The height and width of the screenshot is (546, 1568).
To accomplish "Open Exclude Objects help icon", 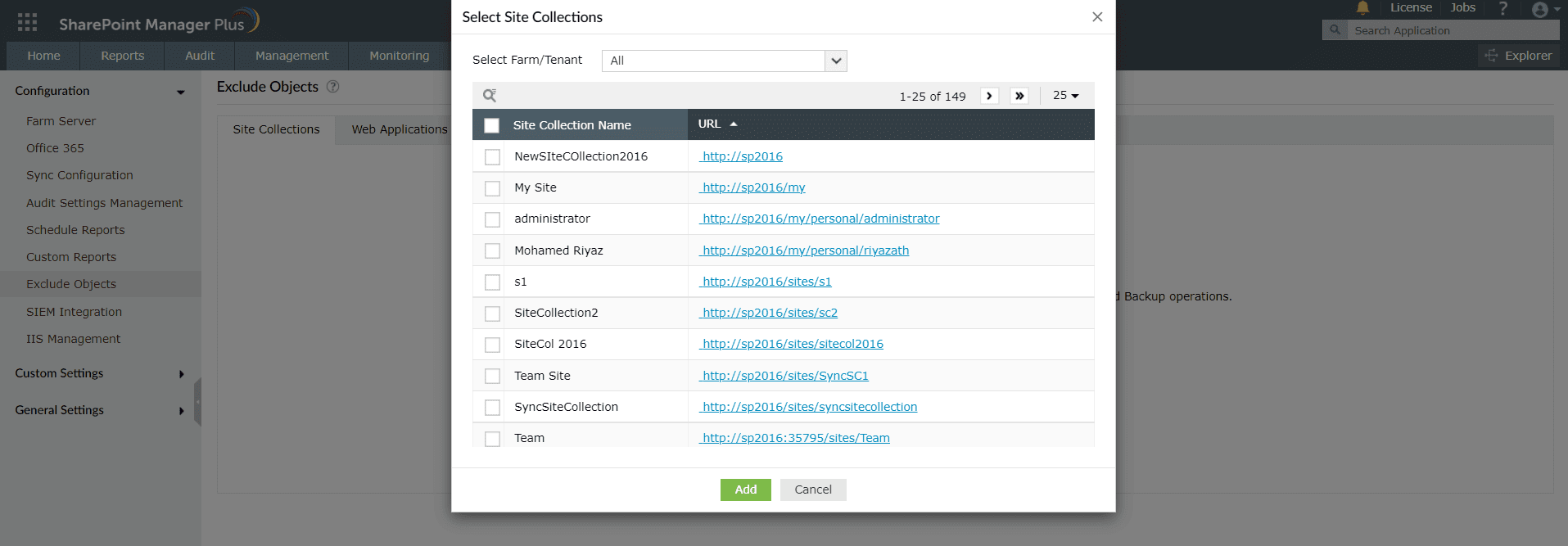I will pos(332,87).
